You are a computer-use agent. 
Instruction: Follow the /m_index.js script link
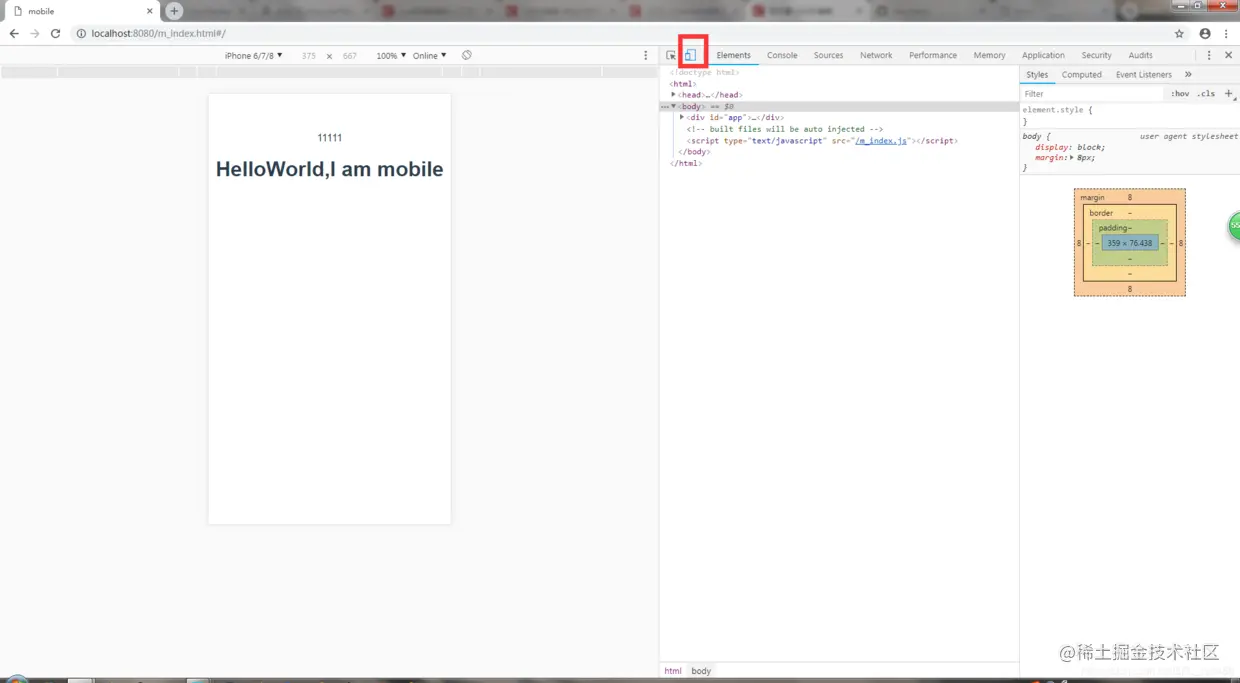tap(881, 141)
